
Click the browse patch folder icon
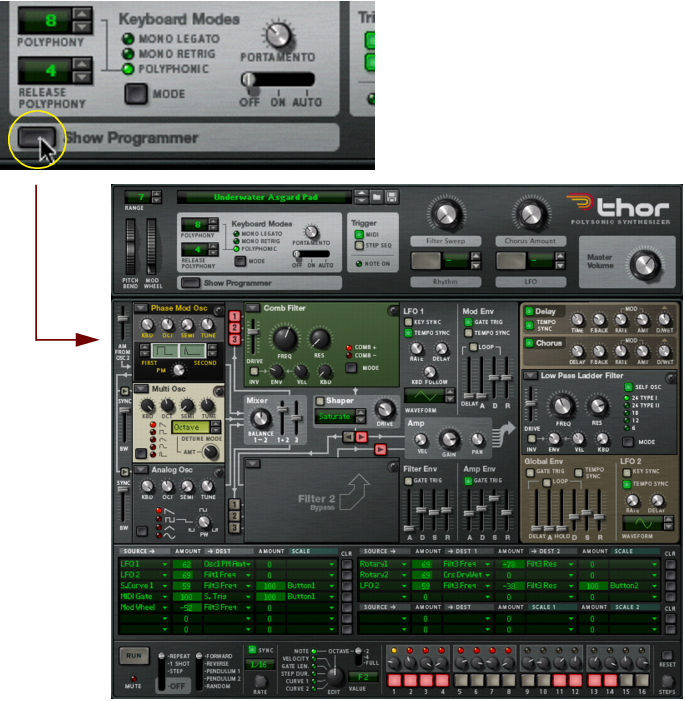point(376,197)
